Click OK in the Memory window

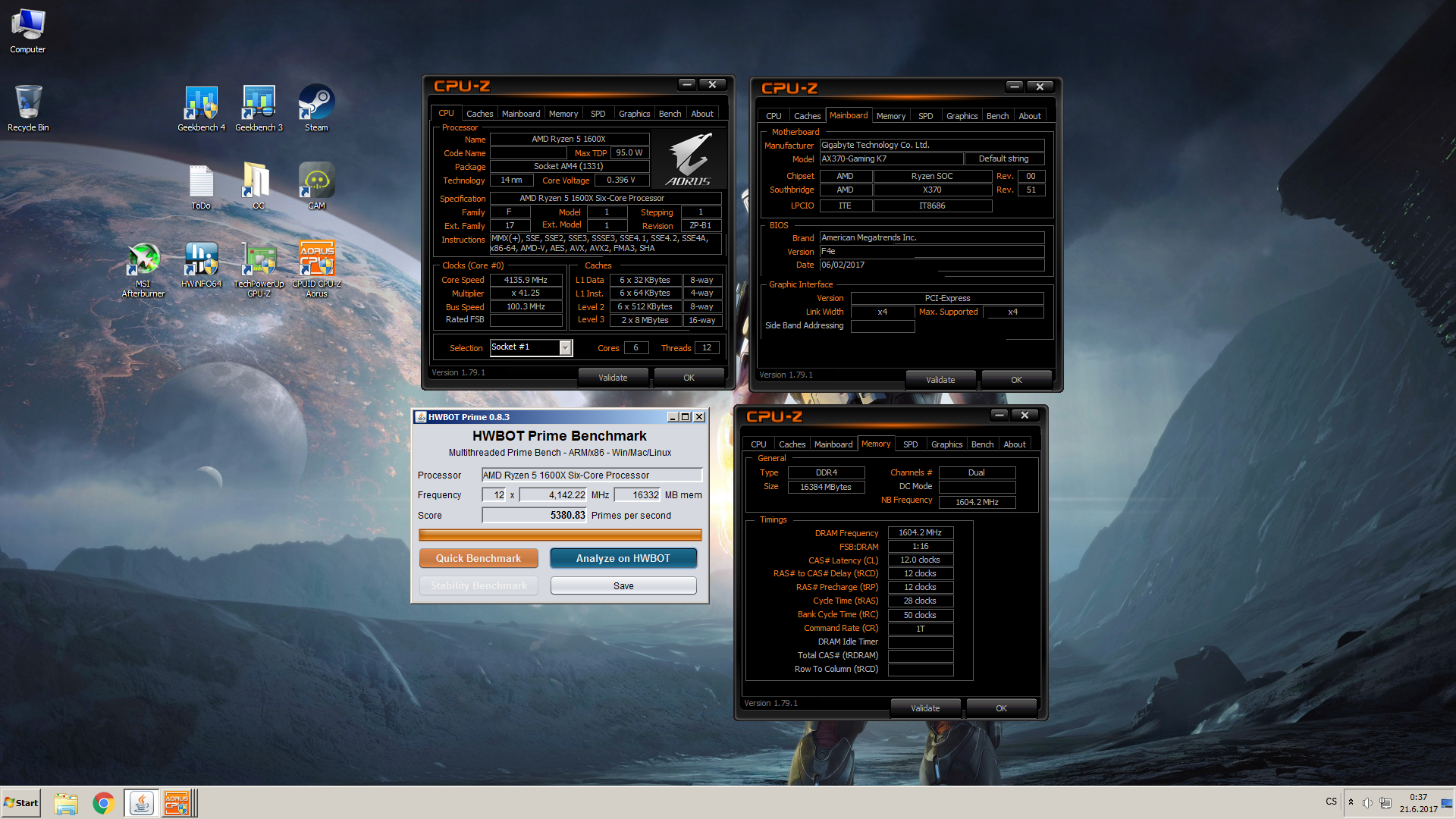tap(1001, 708)
